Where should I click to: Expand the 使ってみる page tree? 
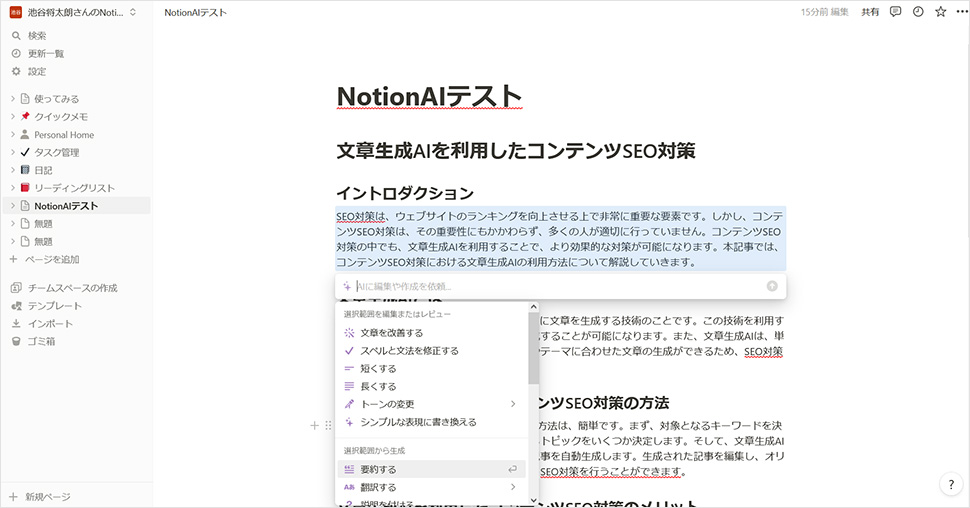12,98
